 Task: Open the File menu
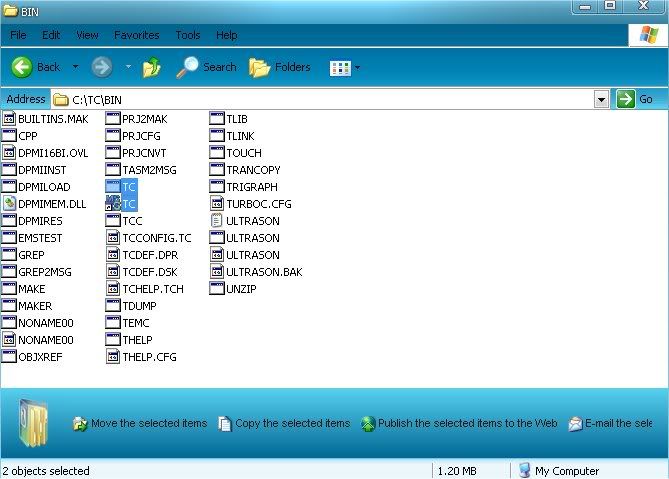point(18,35)
